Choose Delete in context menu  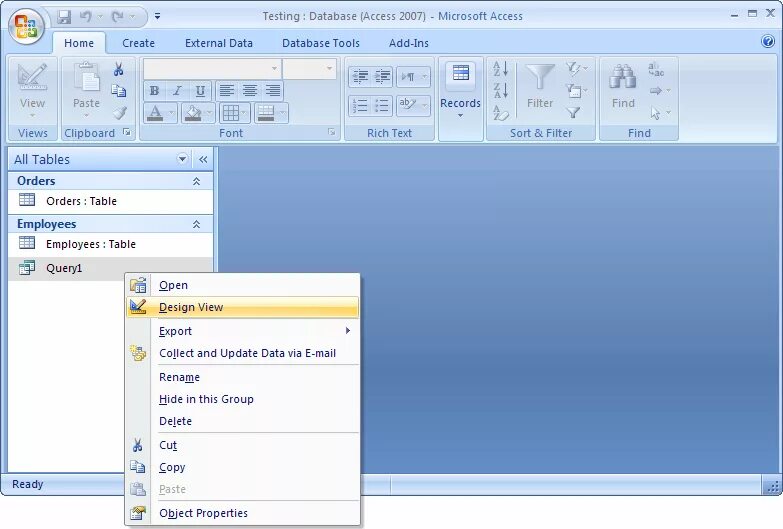point(243,421)
